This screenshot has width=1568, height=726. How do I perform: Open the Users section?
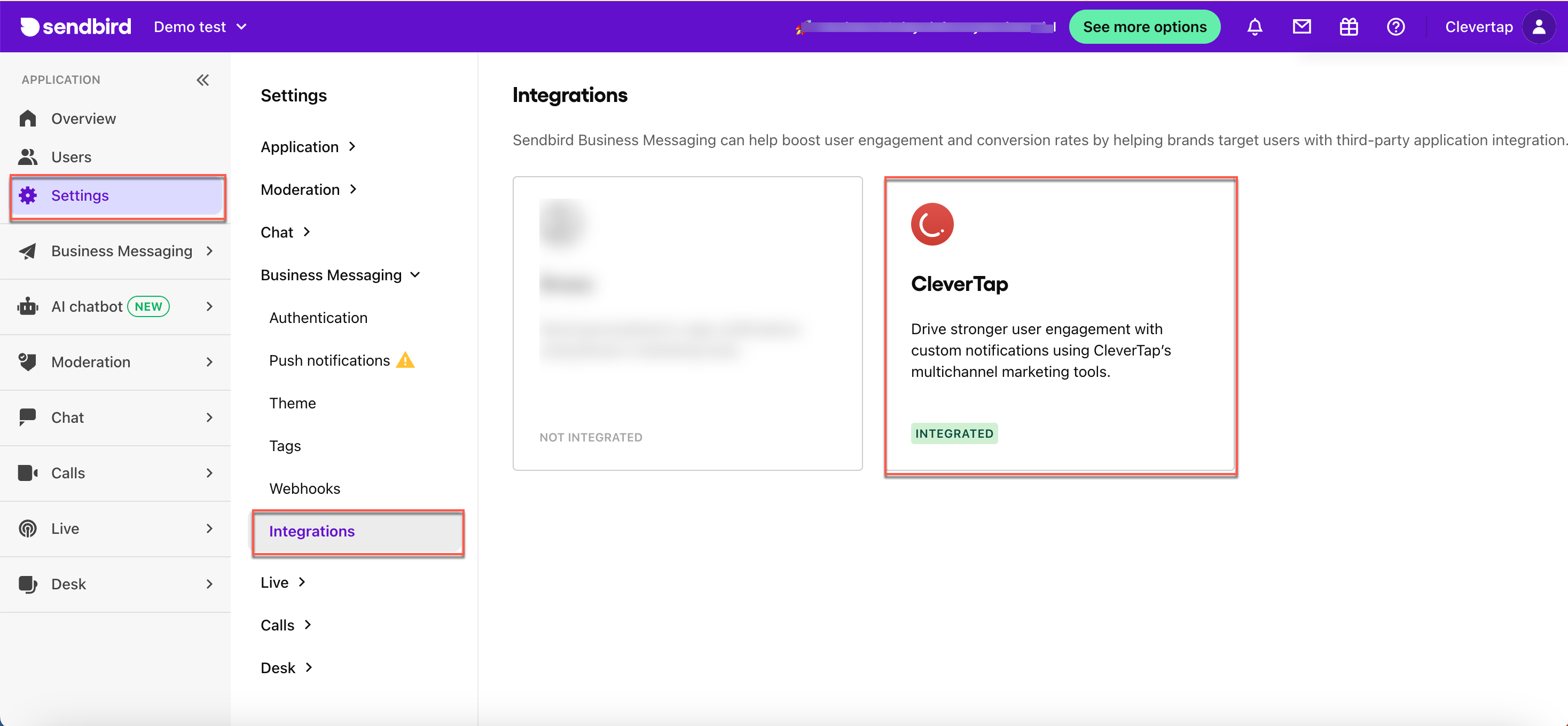[116, 156]
